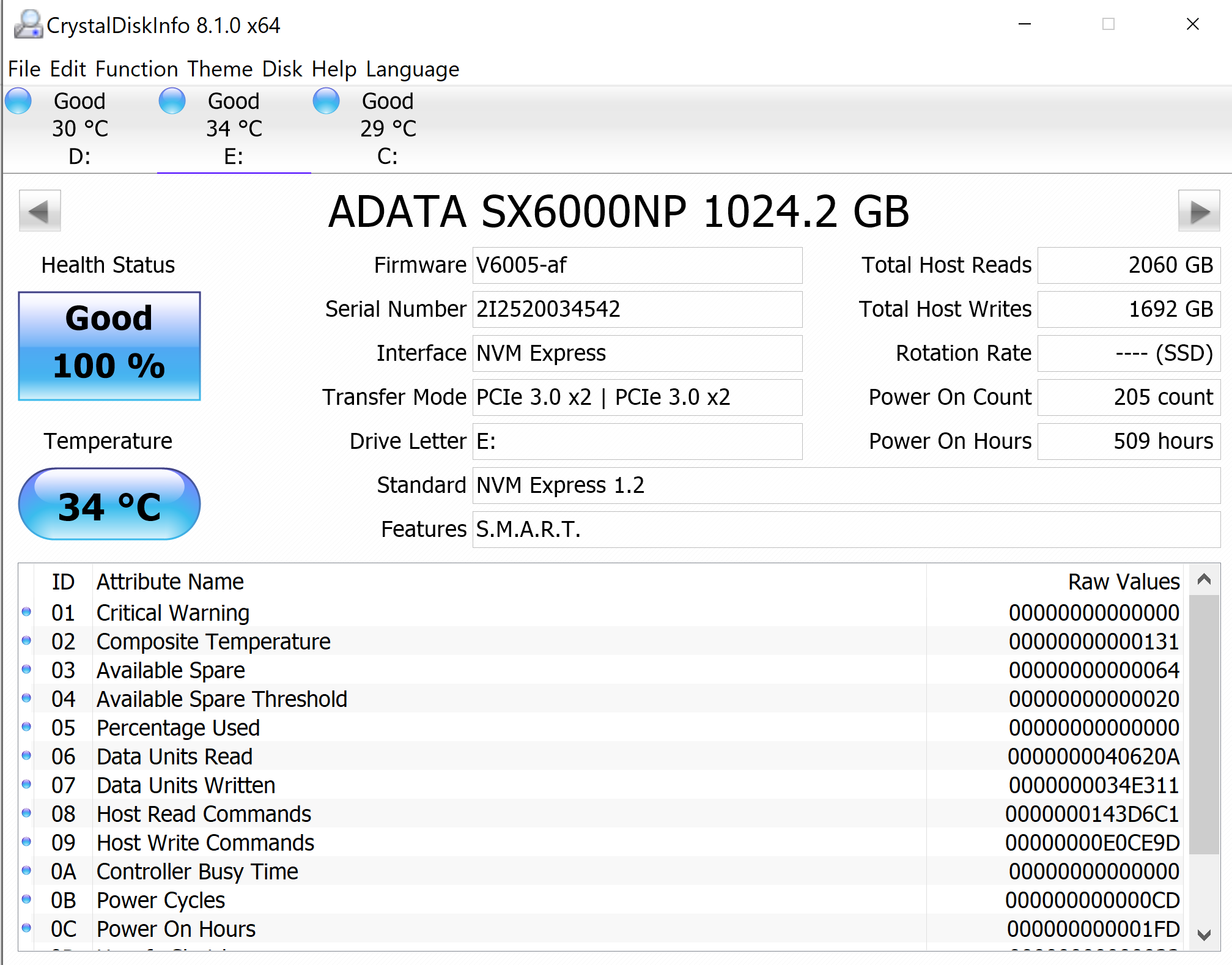Click Total Host Reads value 2060 GB

[1129, 265]
